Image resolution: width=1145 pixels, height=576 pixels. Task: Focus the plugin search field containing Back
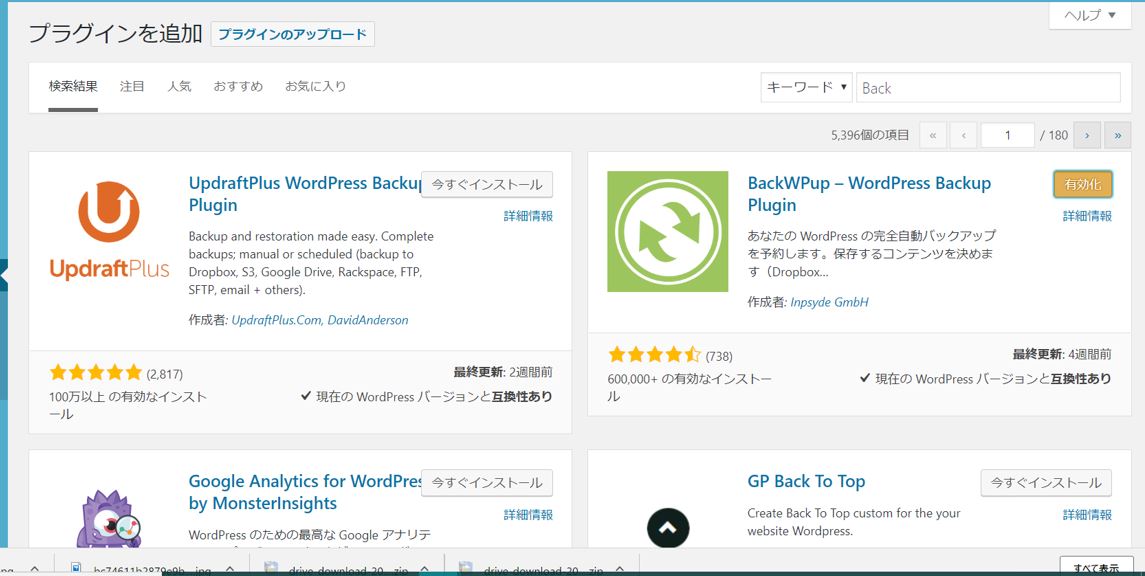point(988,88)
